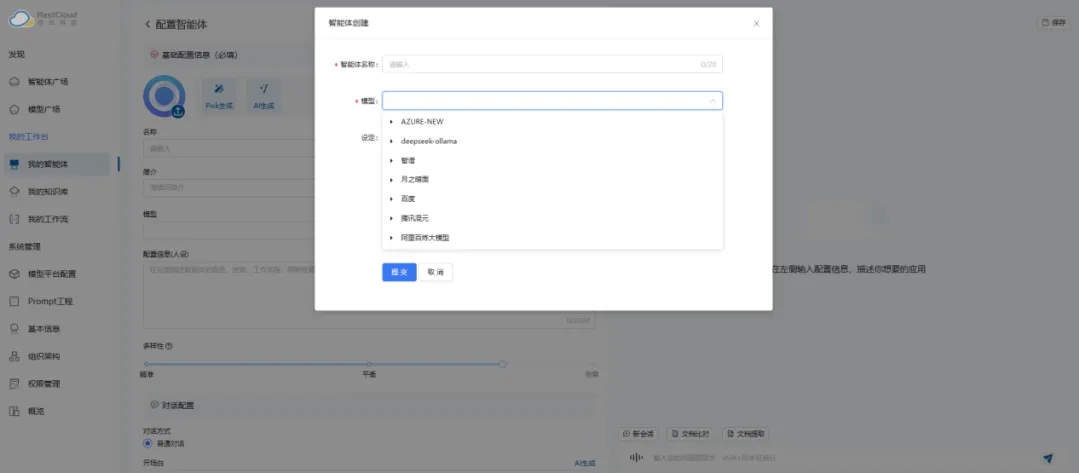
Task: Collapse the 模型 dropdown using its arrow
Action: click(712, 101)
